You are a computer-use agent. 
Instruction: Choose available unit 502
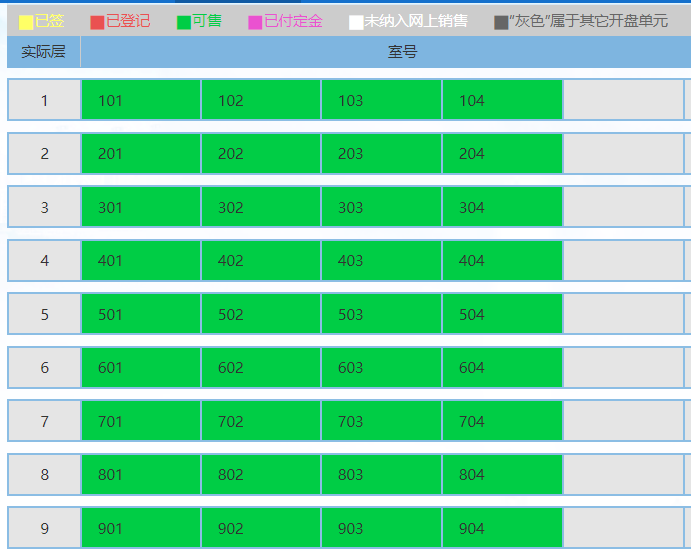[261, 314]
